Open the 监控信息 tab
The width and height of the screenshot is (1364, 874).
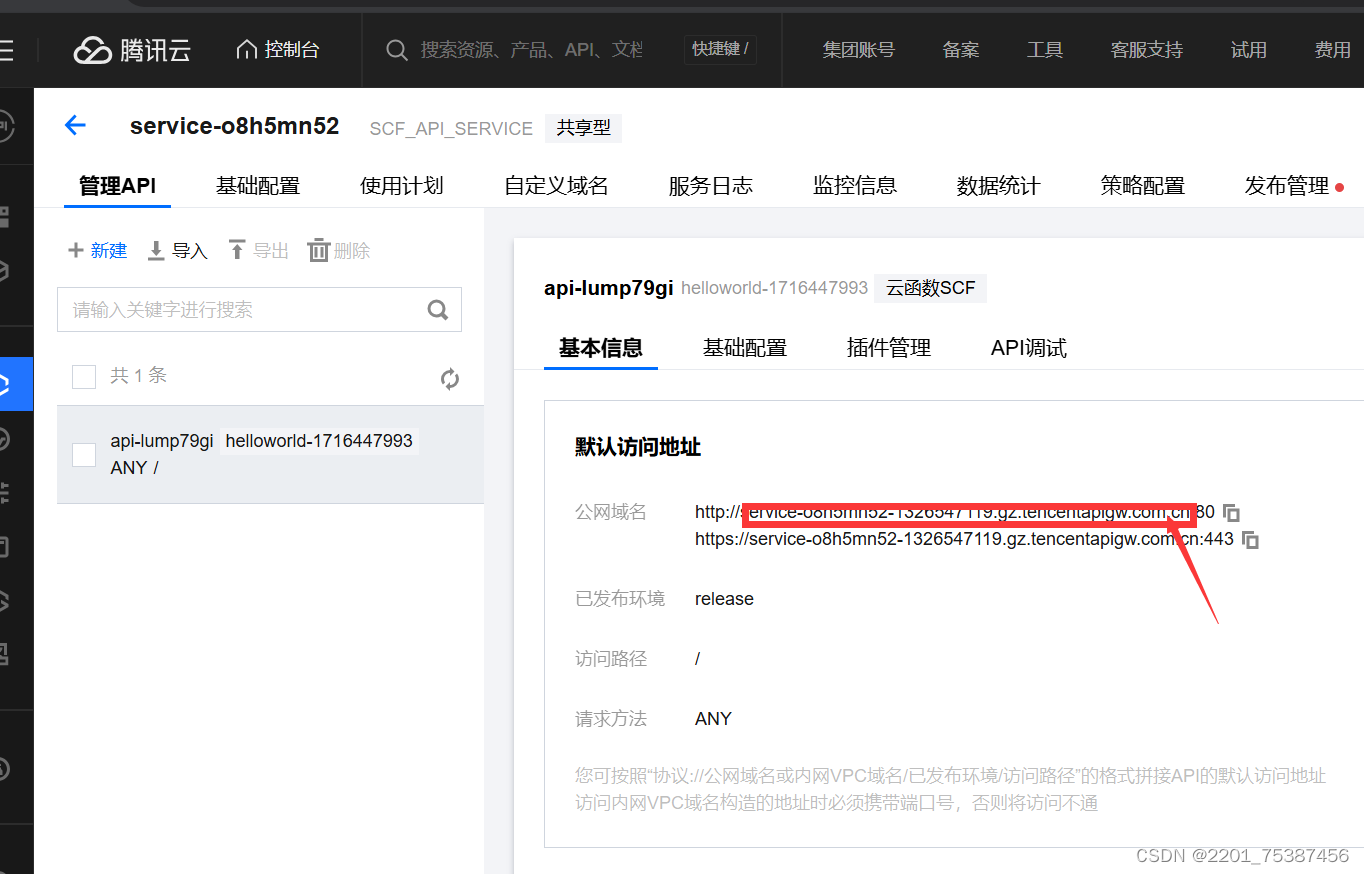[855, 186]
